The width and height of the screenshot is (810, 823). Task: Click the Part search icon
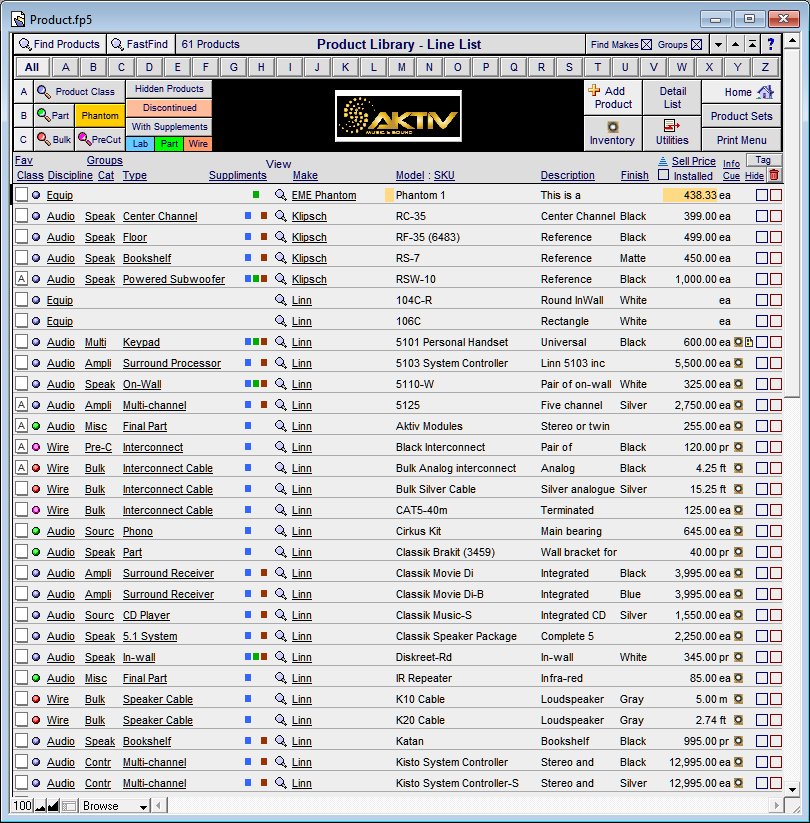tap(43, 115)
